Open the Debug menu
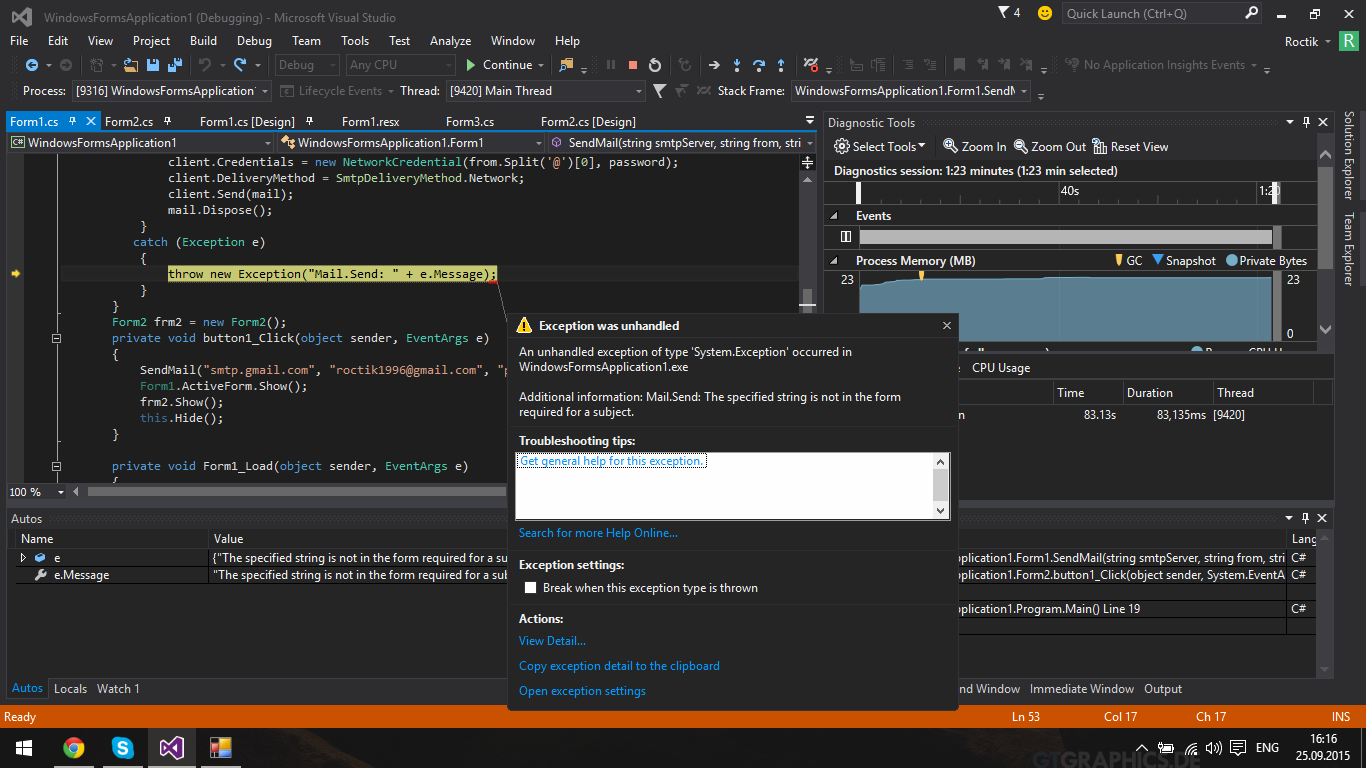 point(254,41)
